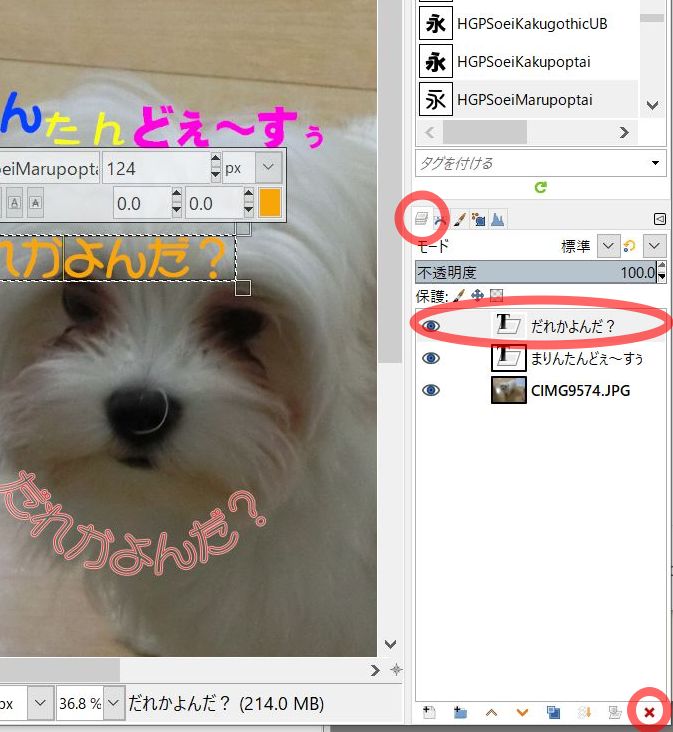Open the status bar unit px dropdown
Image resolution: width=673 pixels, height=732 pixels.
point(40,703)
